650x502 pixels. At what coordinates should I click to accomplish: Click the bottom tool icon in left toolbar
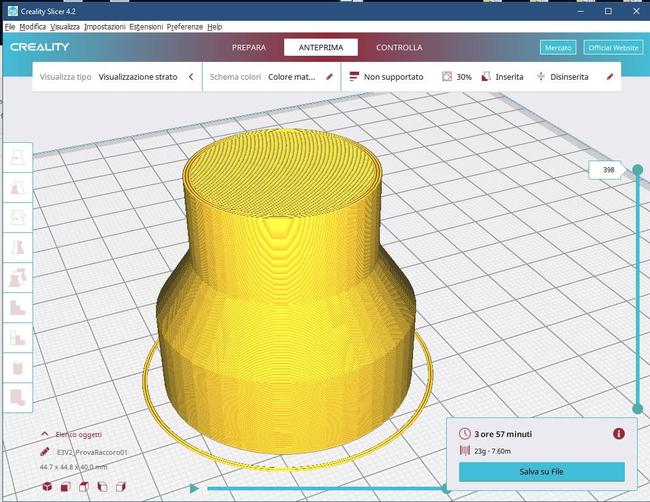[17, 397]
